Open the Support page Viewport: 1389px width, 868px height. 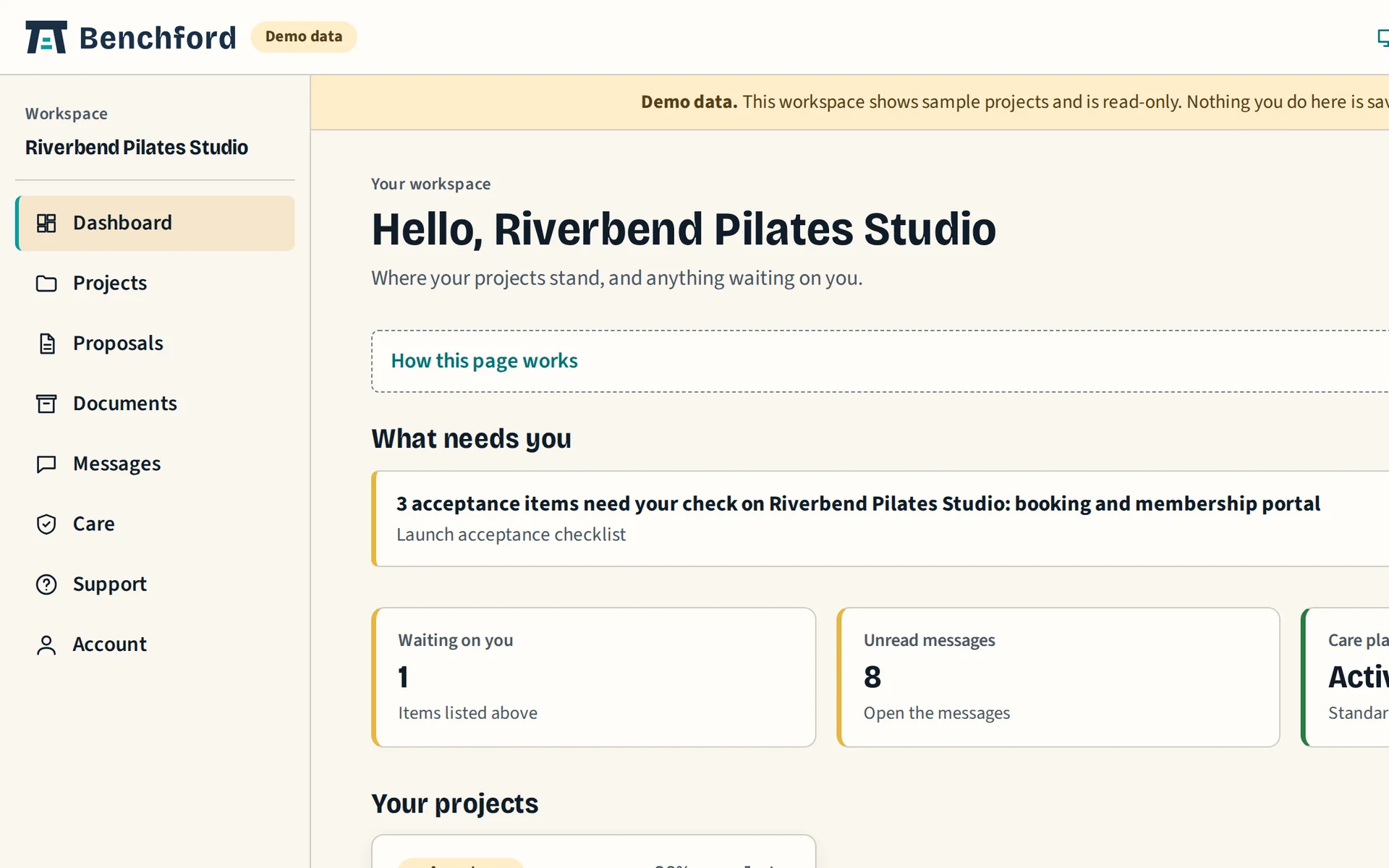155,584
